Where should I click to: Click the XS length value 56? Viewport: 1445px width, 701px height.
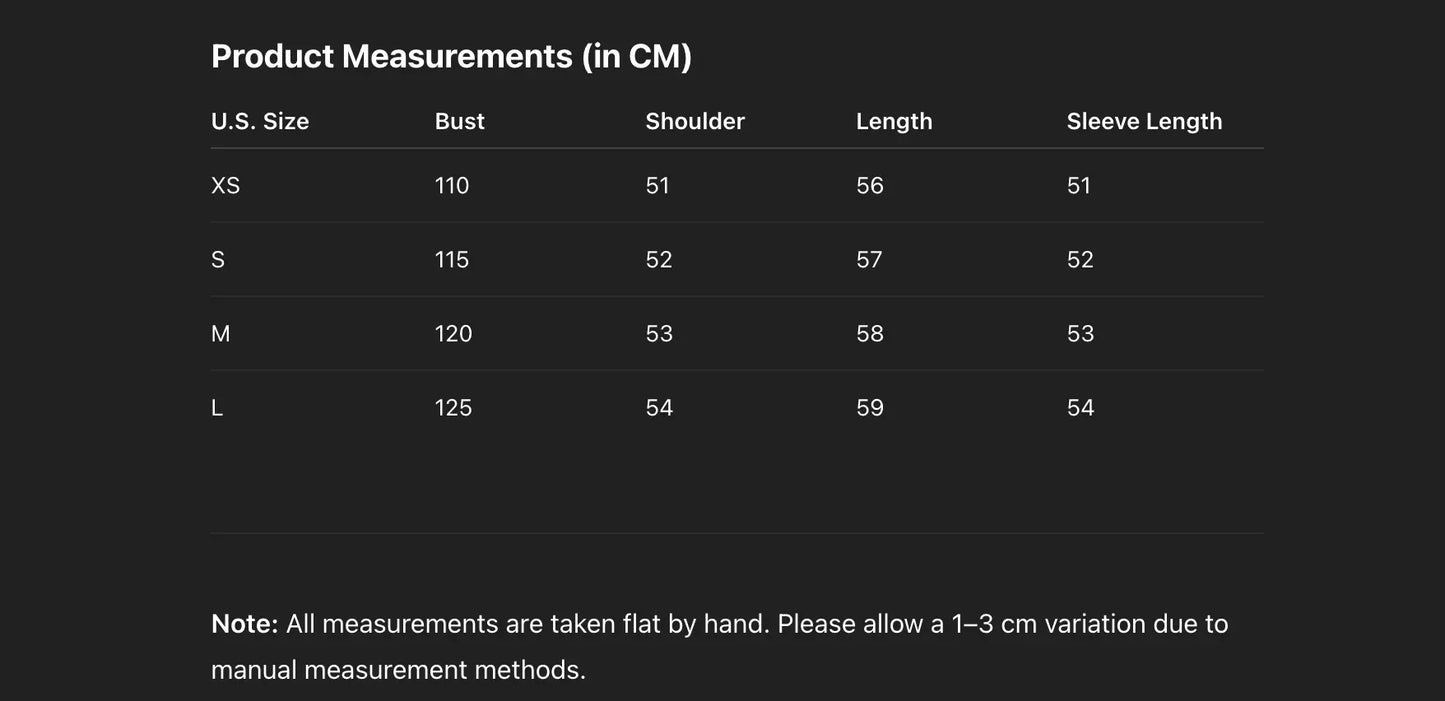tap(870, 185)
